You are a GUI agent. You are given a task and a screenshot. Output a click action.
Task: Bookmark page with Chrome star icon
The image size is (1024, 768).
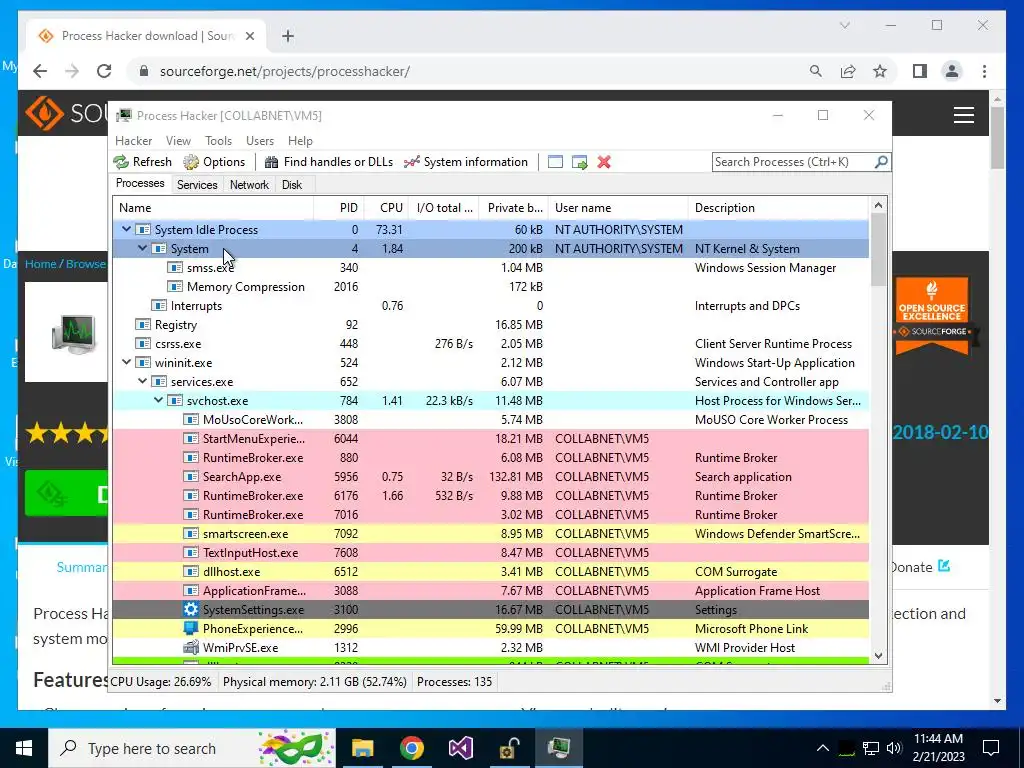(x=880, y=71)
